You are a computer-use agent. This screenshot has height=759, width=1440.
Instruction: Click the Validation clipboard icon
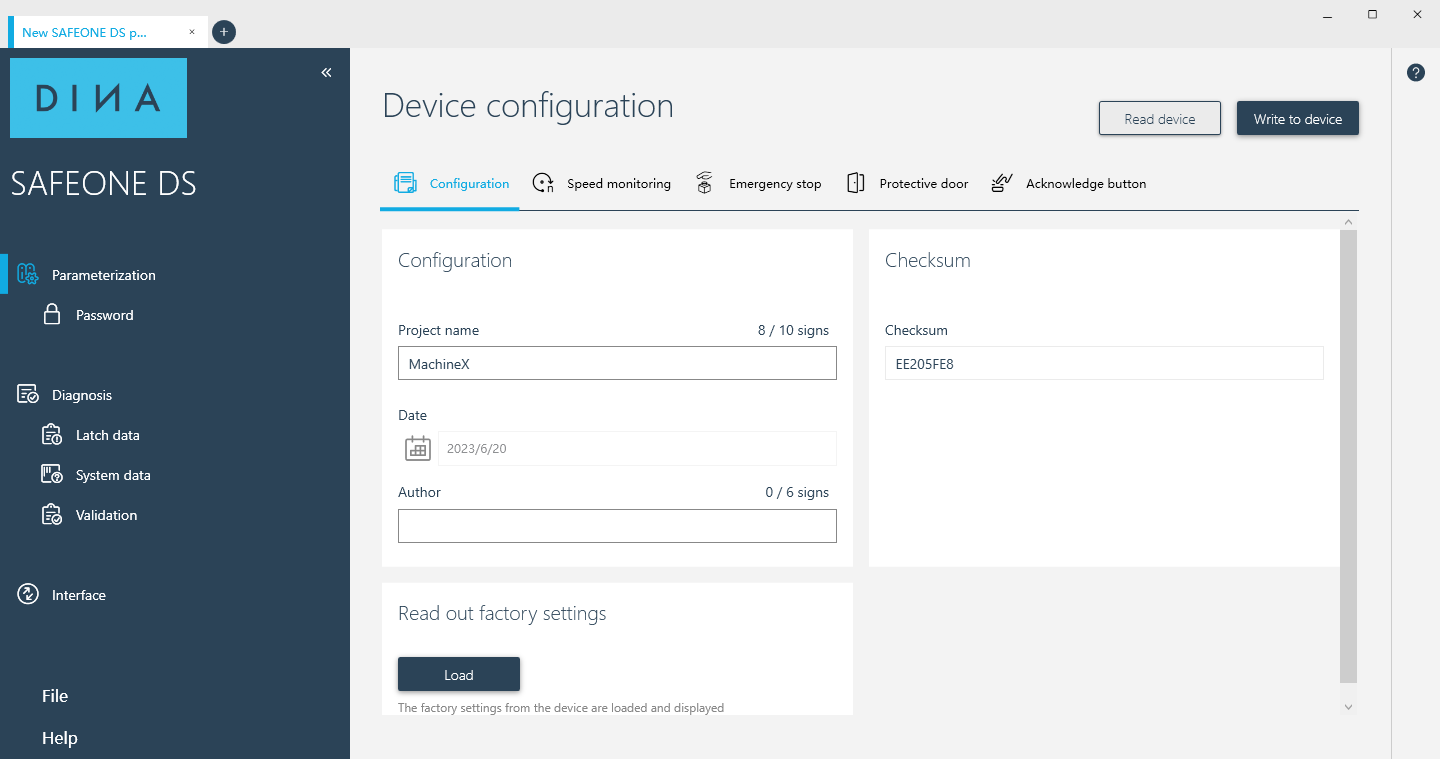[52, 515]
